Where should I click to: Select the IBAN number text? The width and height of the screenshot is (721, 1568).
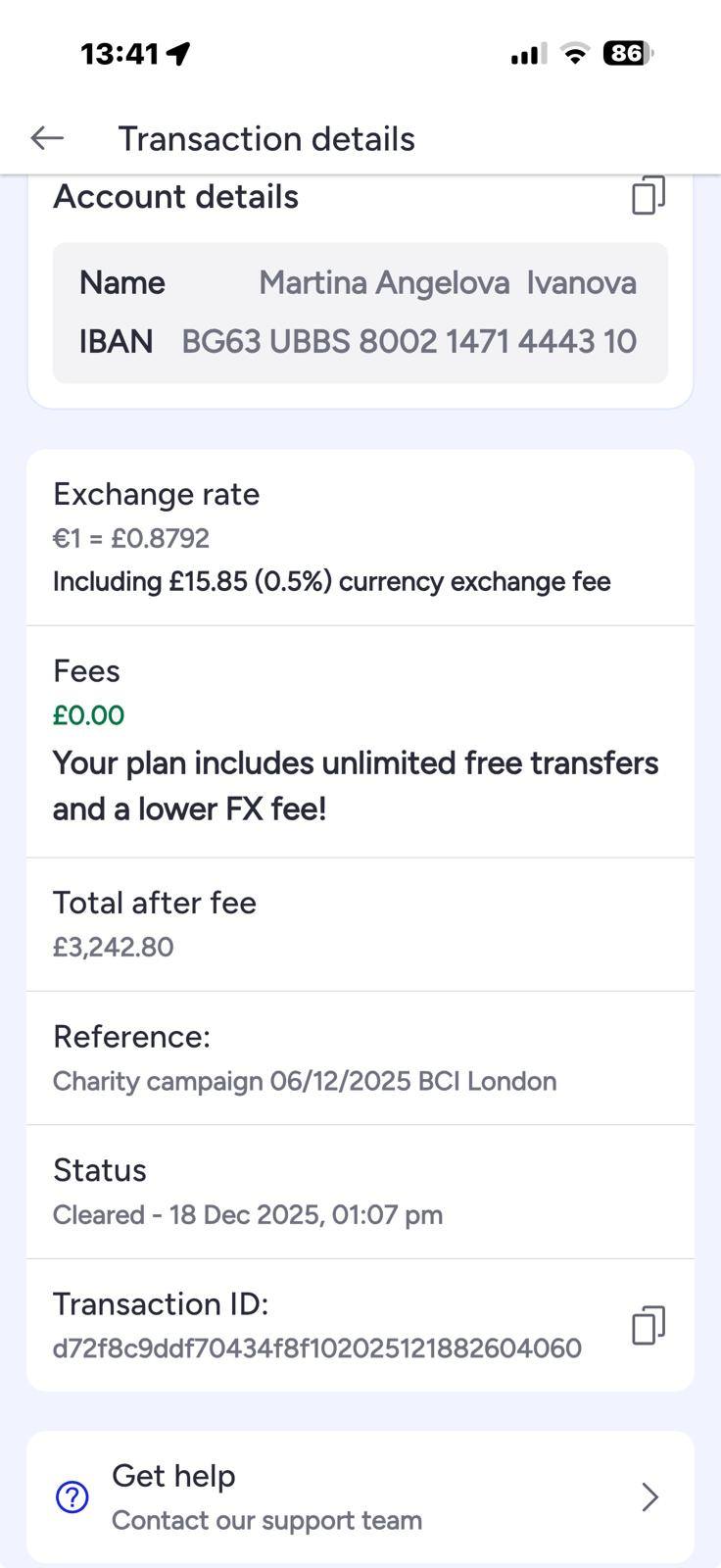[x=409, y=342]
